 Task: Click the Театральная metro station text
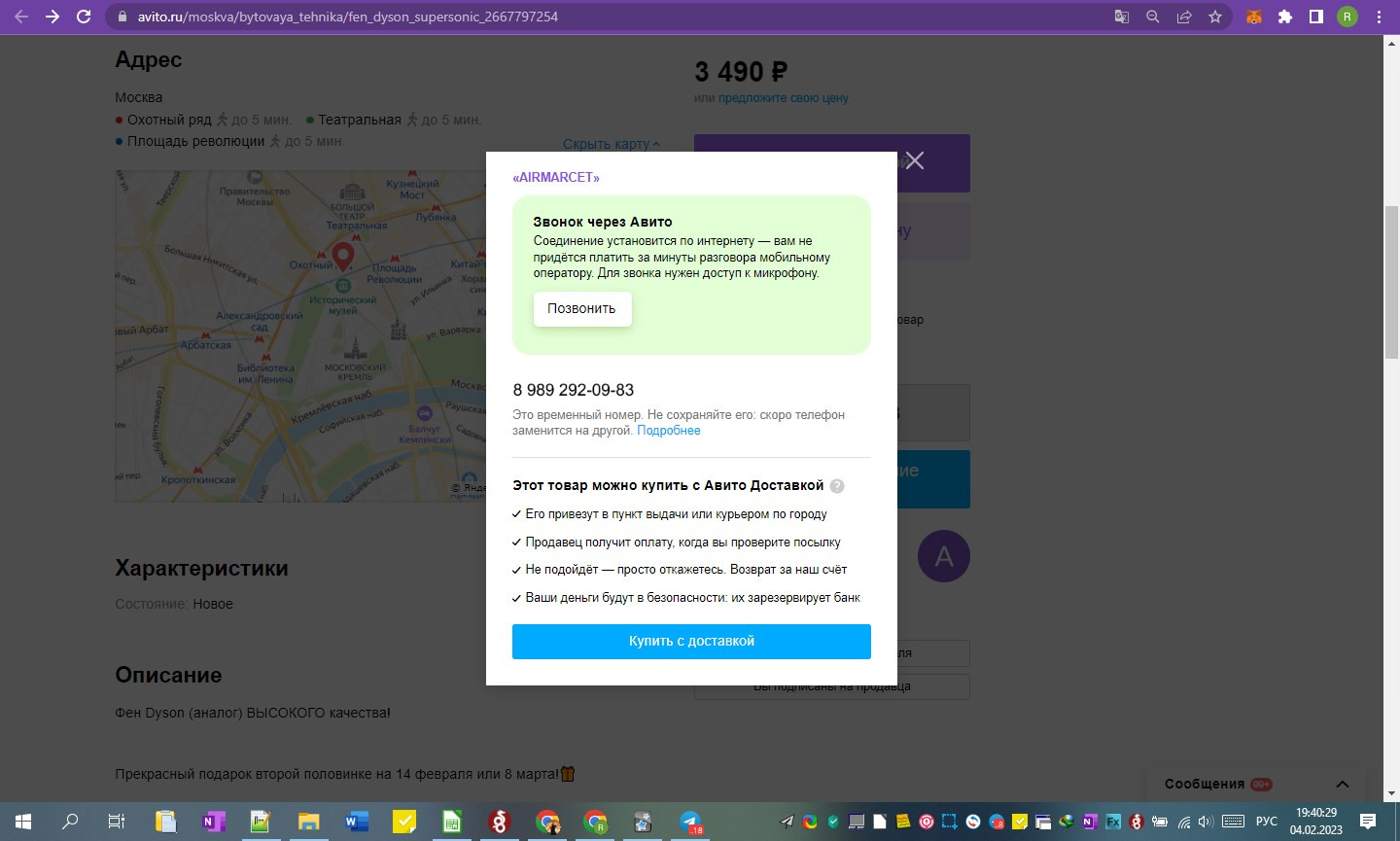coord(360,120)
